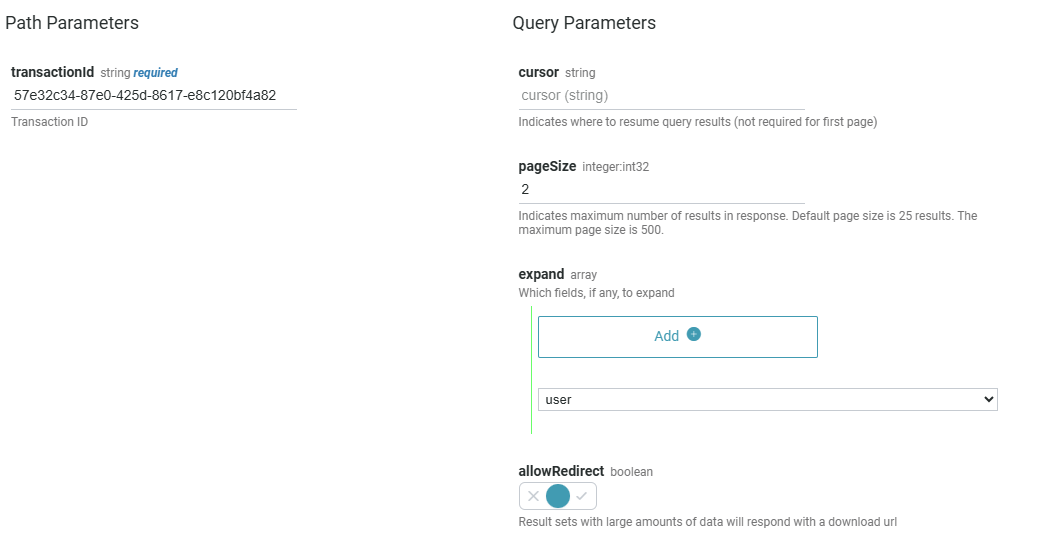Focus the cursor string input field
The height and width of the screenshot is (544, 1039).
(x=661, y=96)
